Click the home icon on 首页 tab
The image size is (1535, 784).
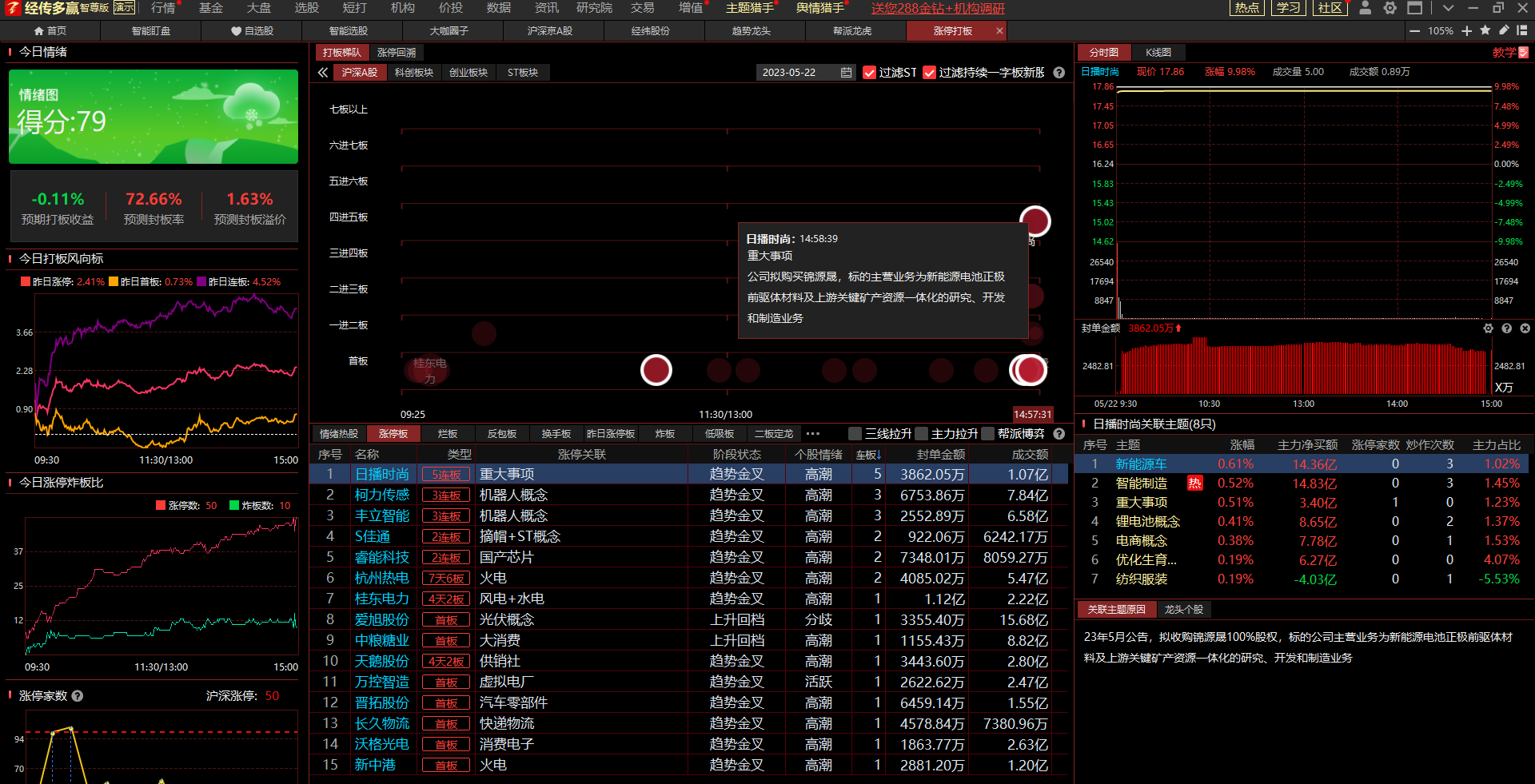tap(38, 31)
